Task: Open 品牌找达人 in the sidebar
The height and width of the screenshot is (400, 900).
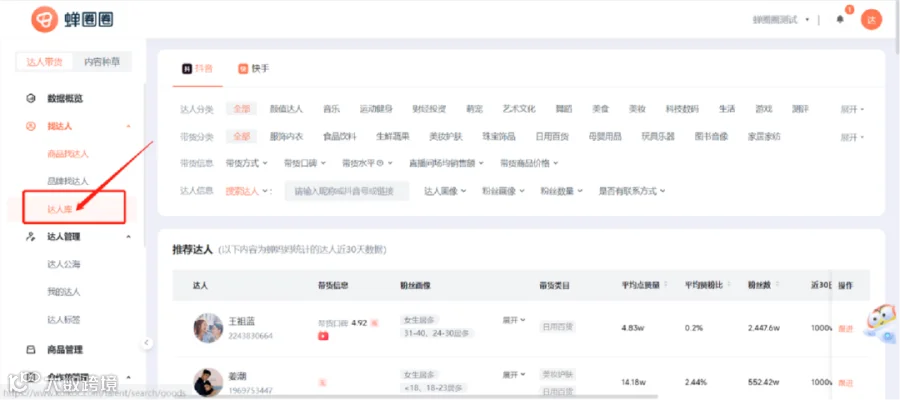Action: (68, 181)
